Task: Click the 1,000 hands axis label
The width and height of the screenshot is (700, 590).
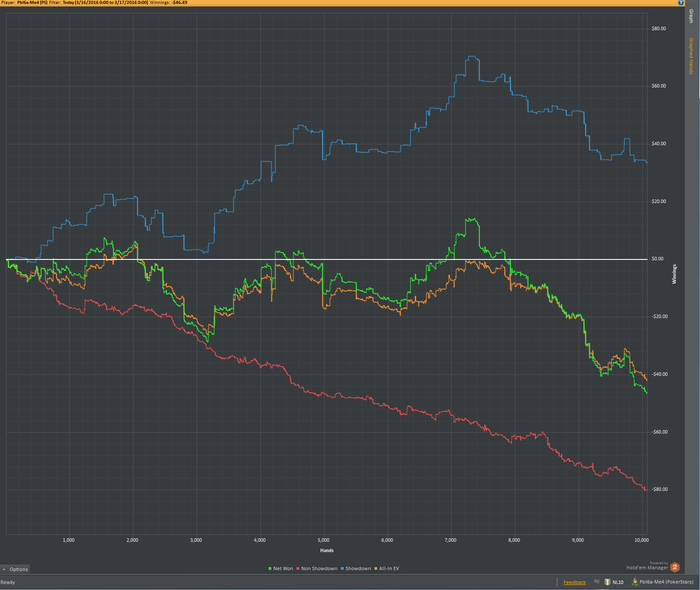Action: [x=69, y=540]
